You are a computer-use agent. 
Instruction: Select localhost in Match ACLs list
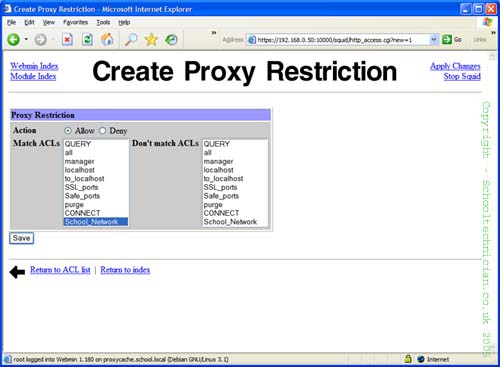click(96, 170)
